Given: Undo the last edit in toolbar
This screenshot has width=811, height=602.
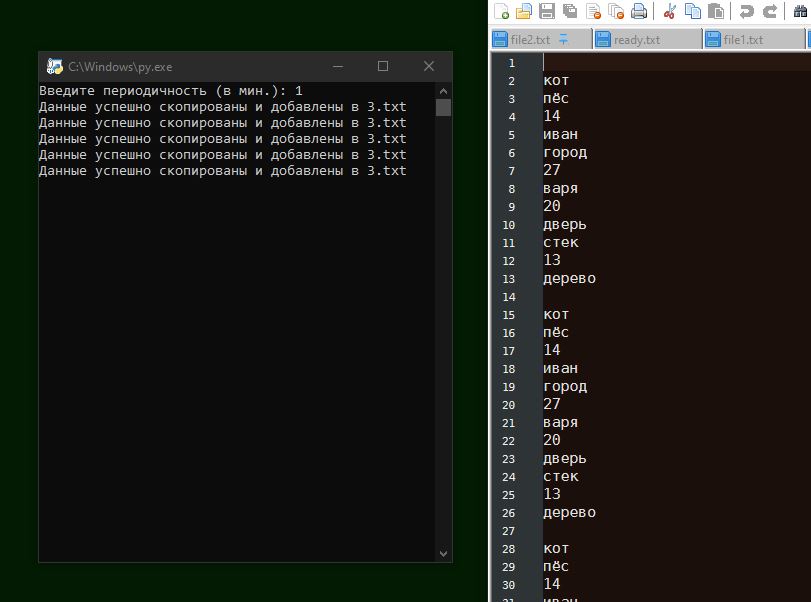Looking at the screenshot, I should coord(746,11).
